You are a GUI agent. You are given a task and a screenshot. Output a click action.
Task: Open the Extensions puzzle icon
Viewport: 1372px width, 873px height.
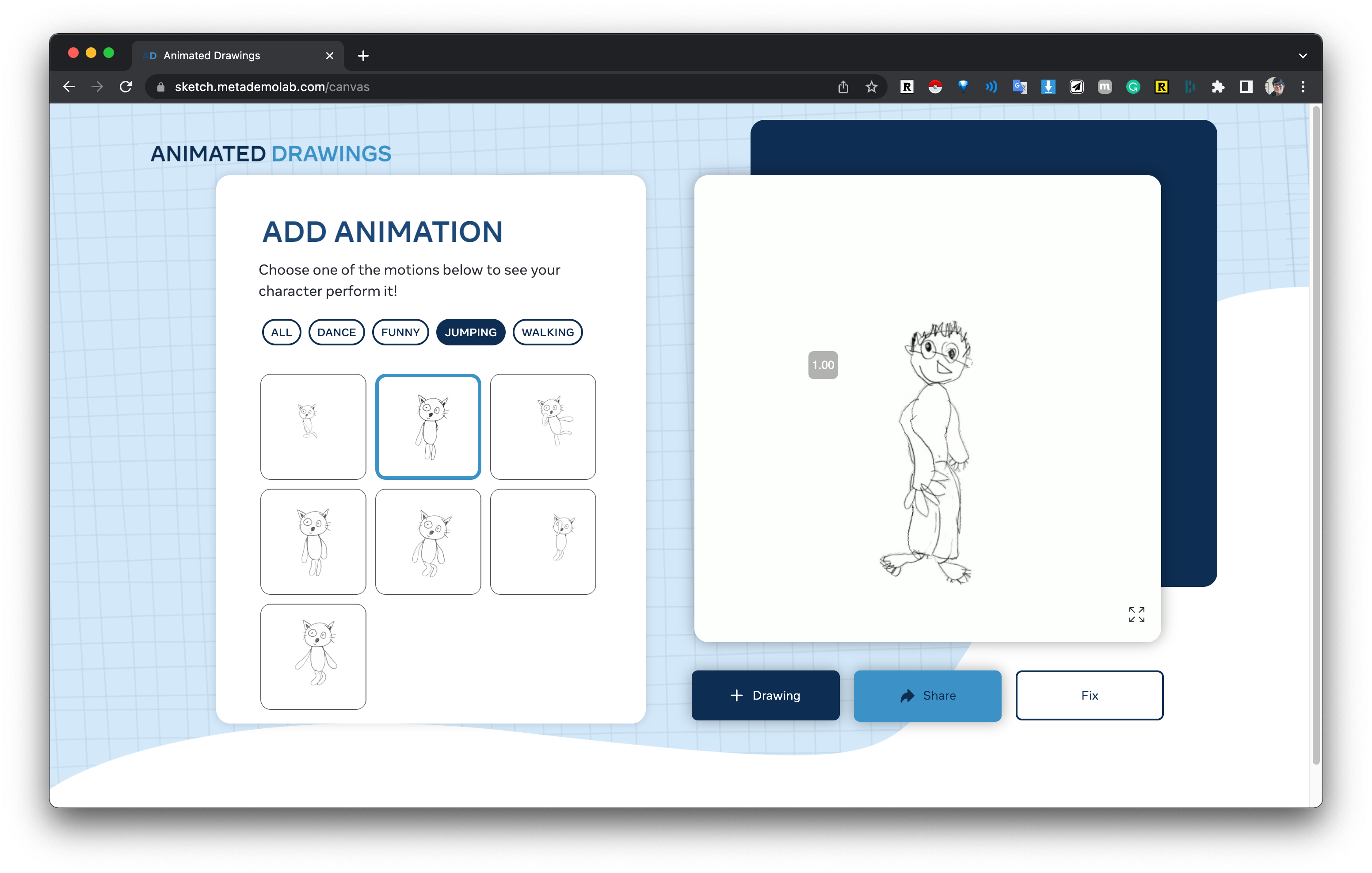point(1218,87)
